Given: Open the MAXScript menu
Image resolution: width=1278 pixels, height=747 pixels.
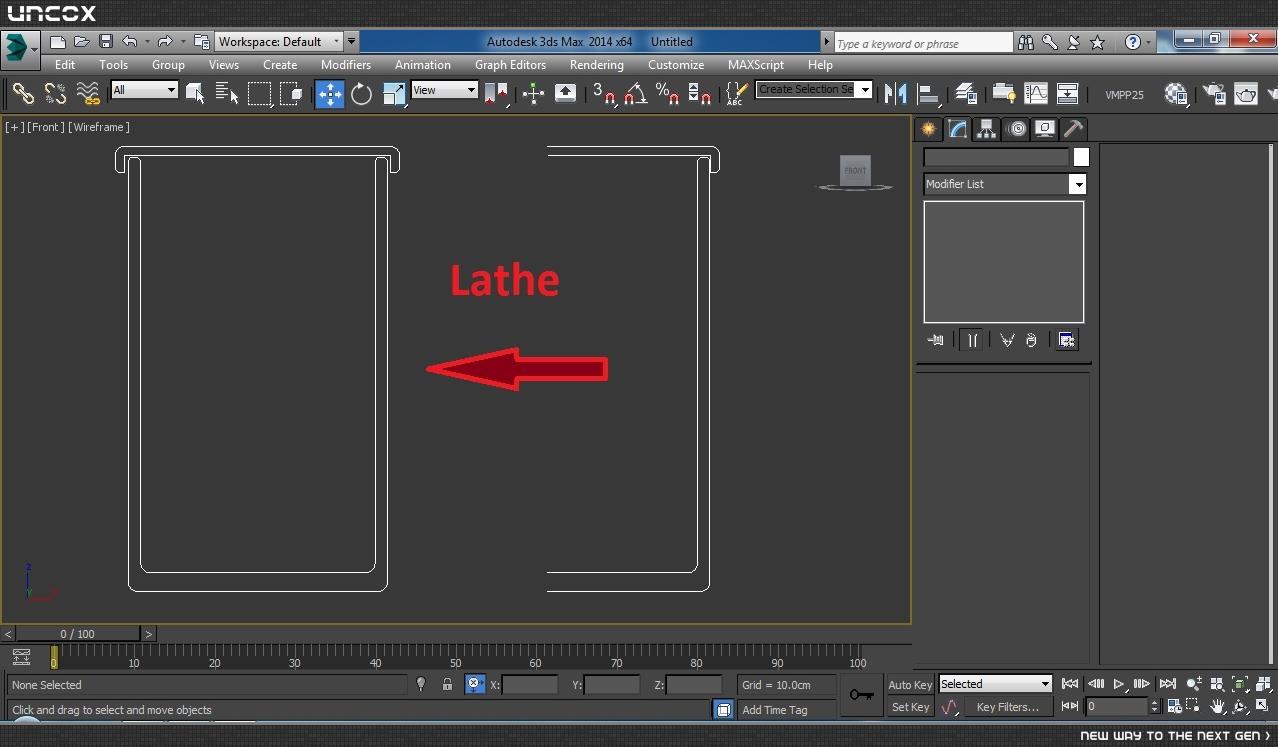Looking at the screenshot, I should coord(756,64).
